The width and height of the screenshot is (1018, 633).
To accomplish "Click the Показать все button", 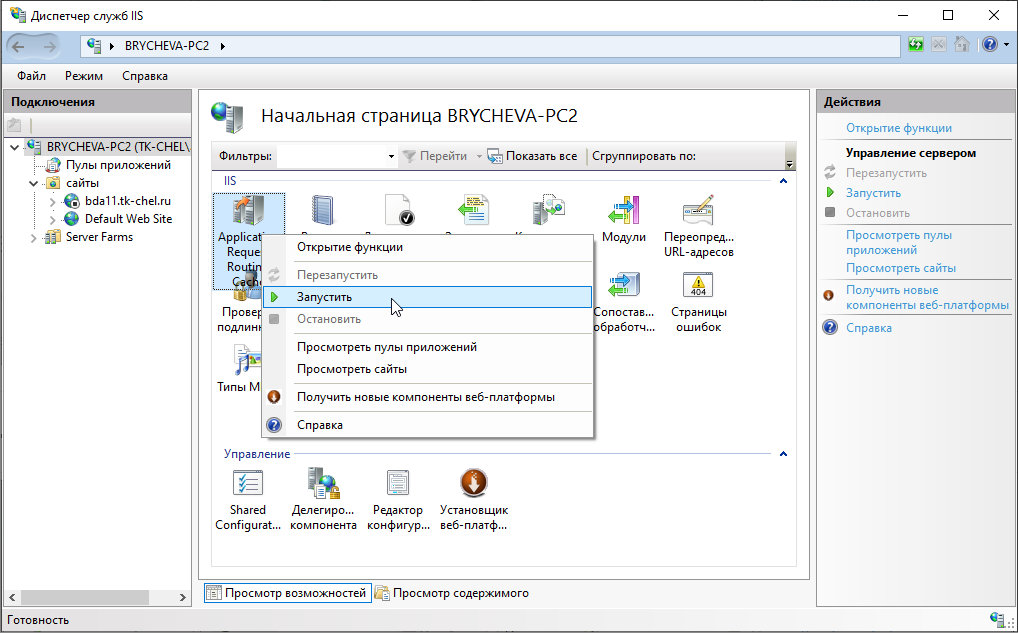I will tap(532, 156).
